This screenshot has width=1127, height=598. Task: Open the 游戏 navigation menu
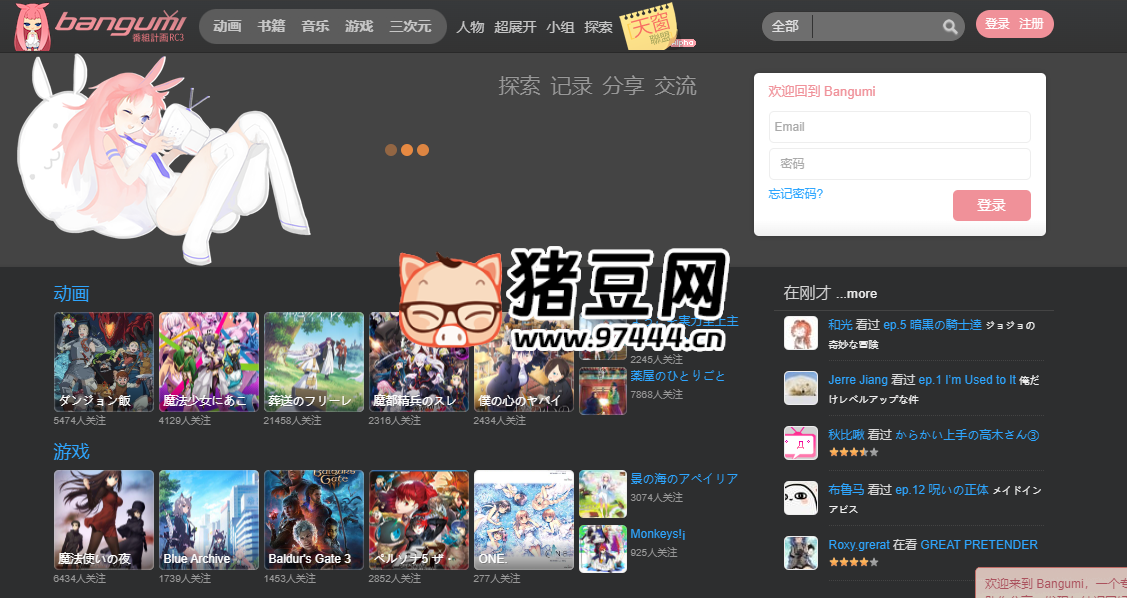[x=359, y=27]
